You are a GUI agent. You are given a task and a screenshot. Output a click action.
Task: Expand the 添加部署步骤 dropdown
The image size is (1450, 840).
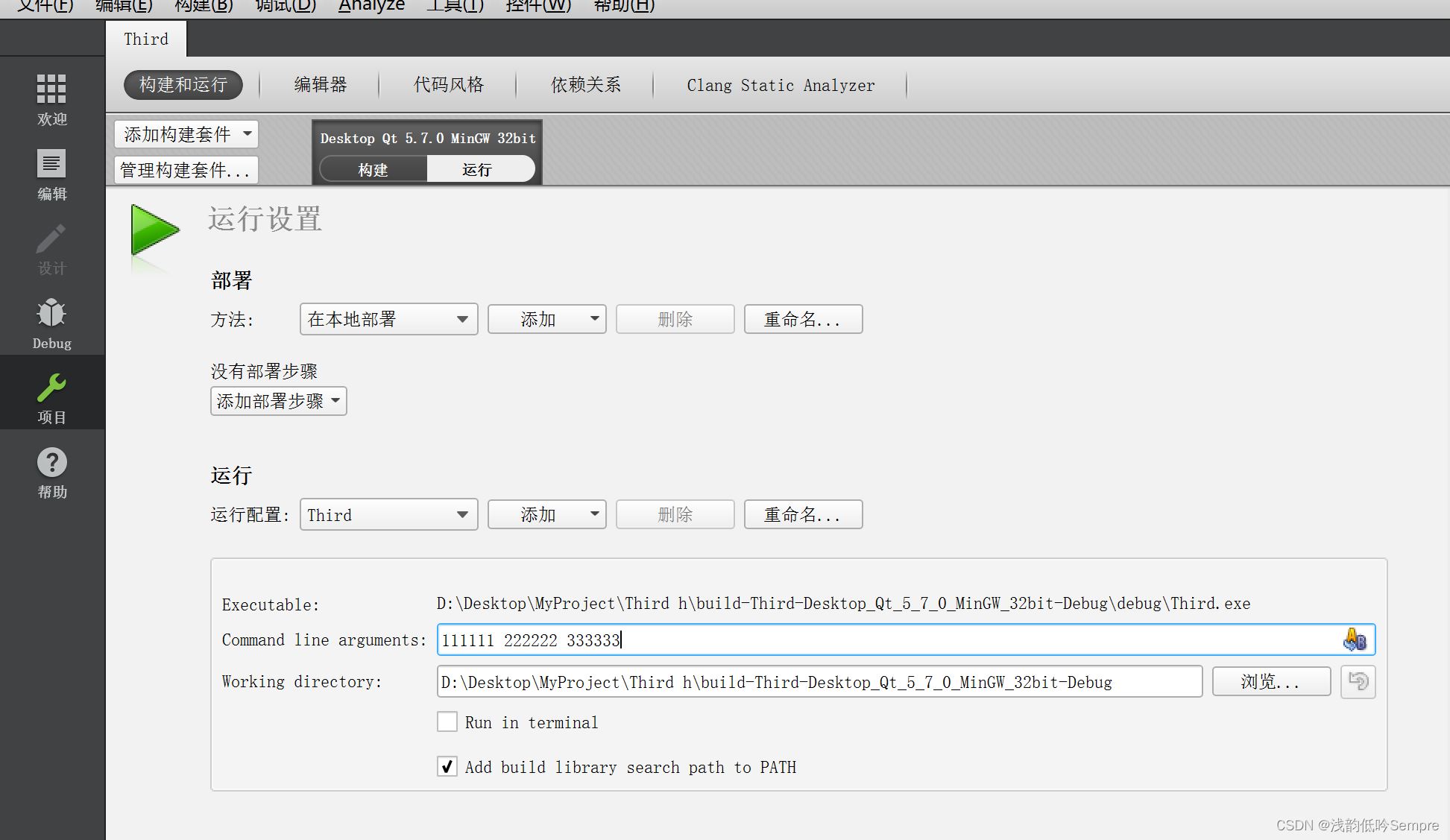(x=278, y=401)
